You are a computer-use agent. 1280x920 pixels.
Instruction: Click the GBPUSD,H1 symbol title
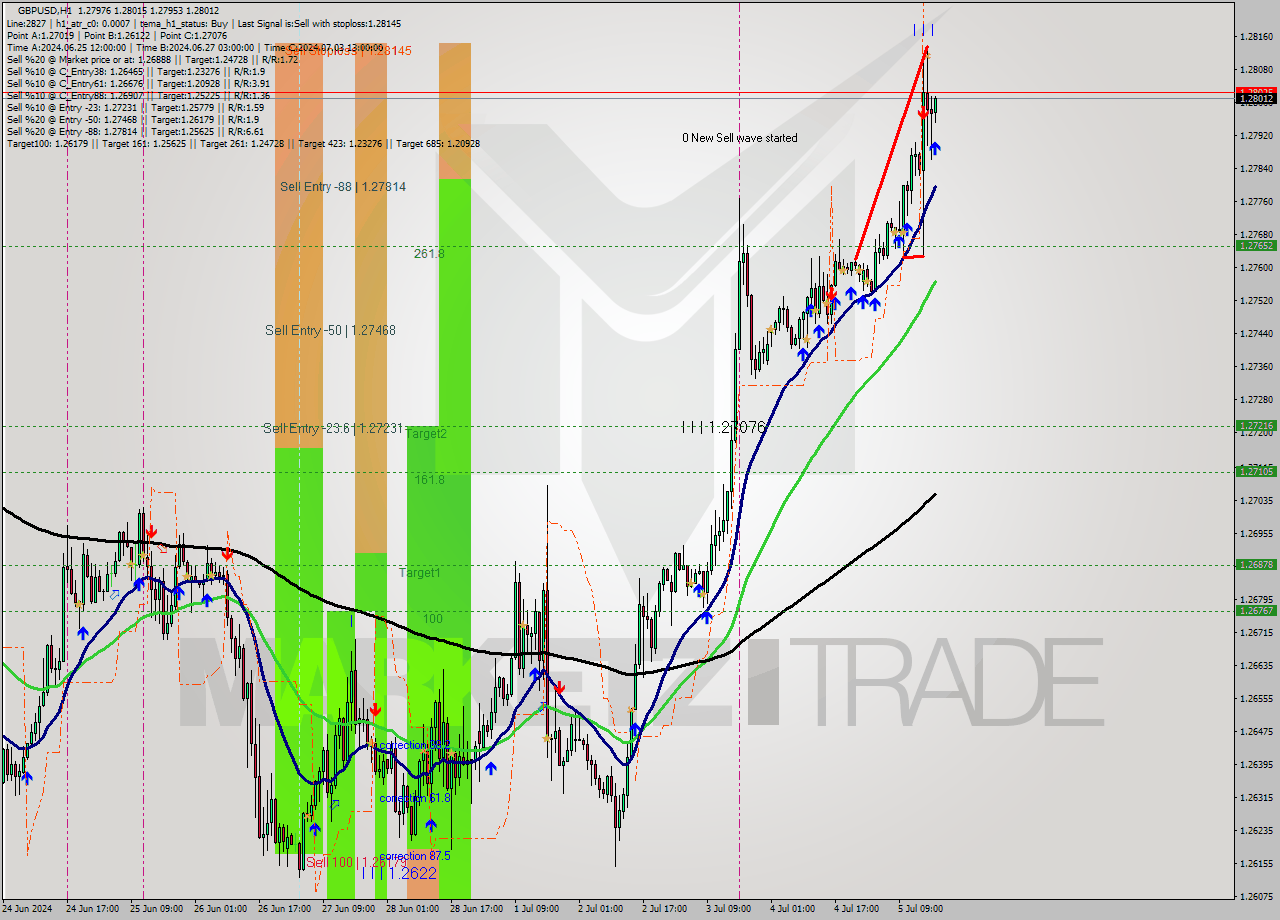coord(45,10)
